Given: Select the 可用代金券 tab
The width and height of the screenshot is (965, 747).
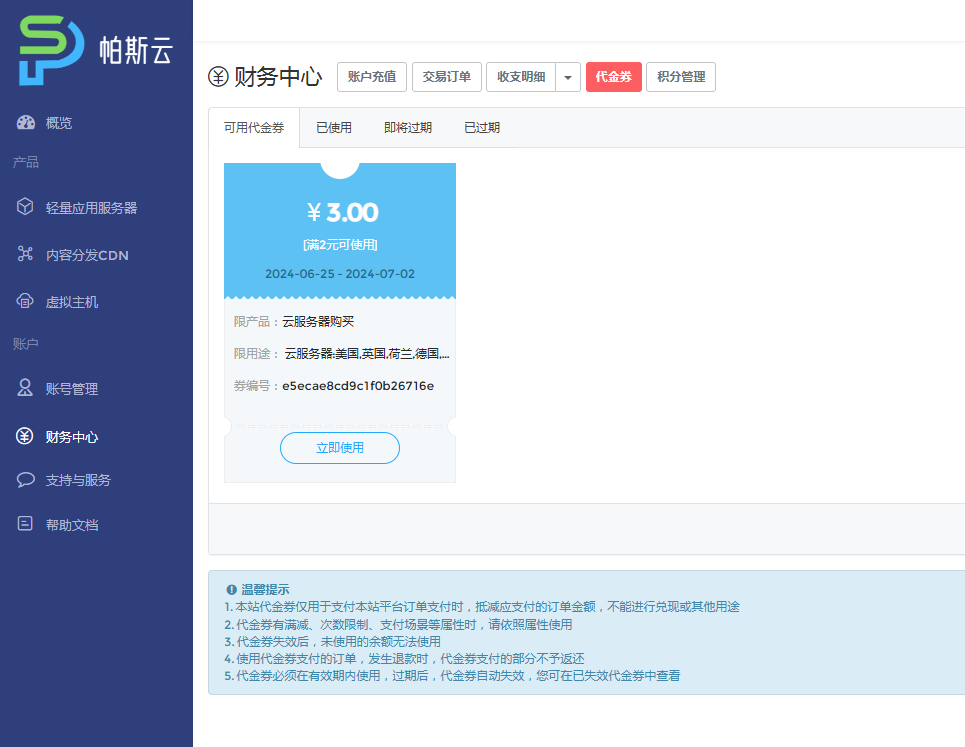Looking at the screenshot, I should point(254,128).
